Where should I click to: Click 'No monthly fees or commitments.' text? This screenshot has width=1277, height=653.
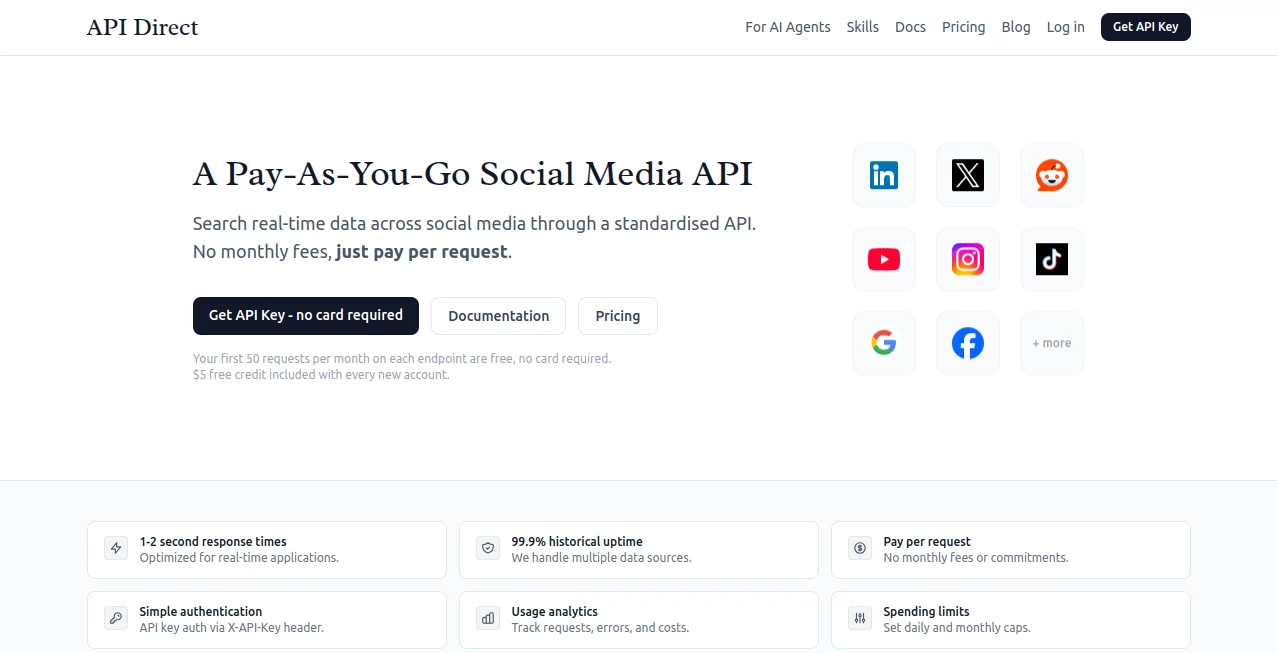click(x=976, y=558)
